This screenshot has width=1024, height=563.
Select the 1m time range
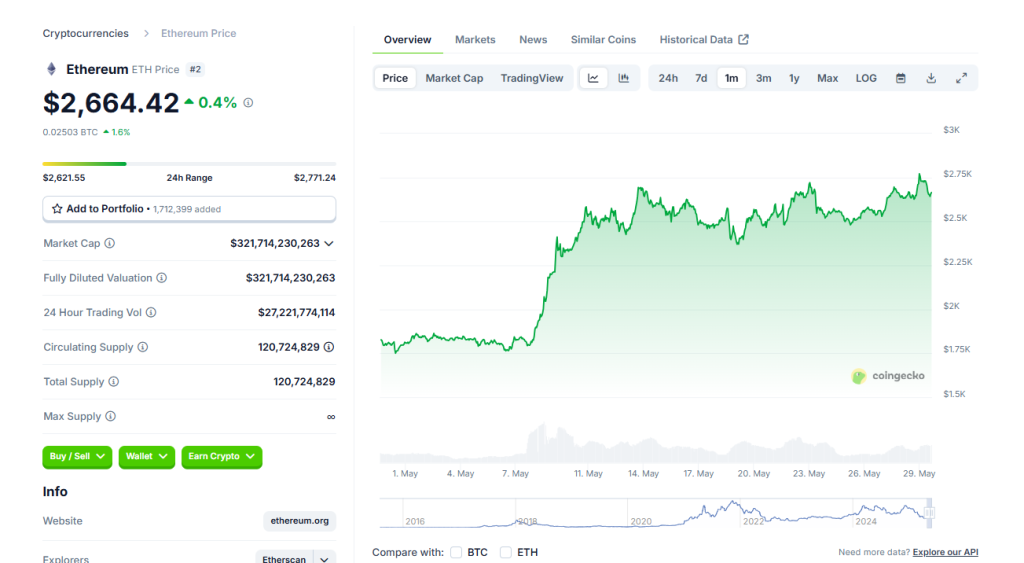tap(731, 78)
